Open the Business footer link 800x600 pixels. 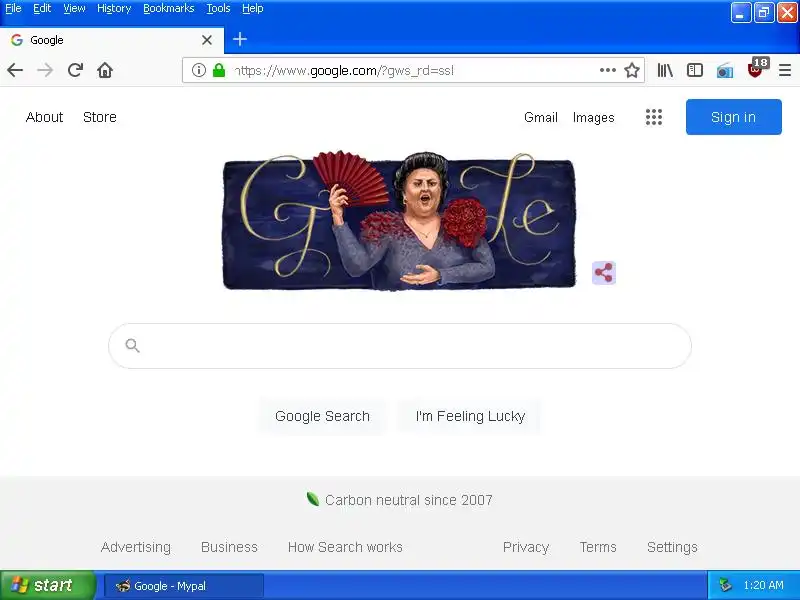(x=229, y=547)
